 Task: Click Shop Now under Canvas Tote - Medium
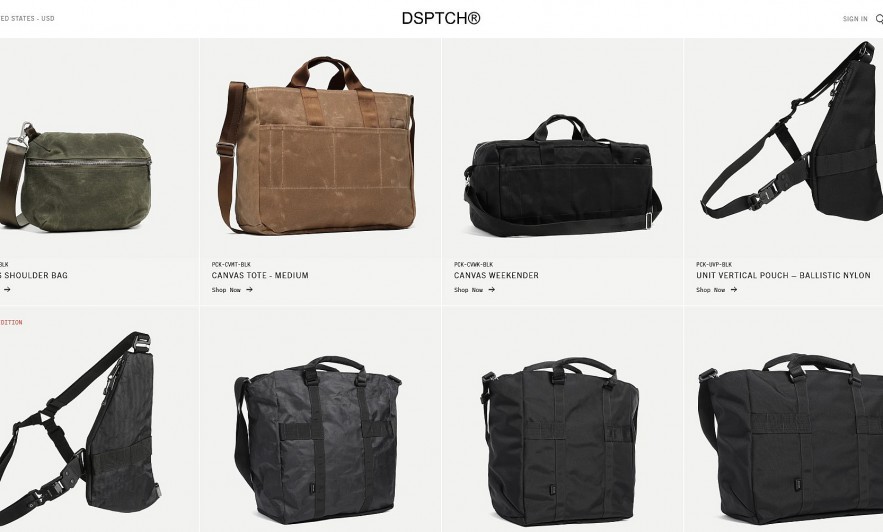(x=226, y=290)
